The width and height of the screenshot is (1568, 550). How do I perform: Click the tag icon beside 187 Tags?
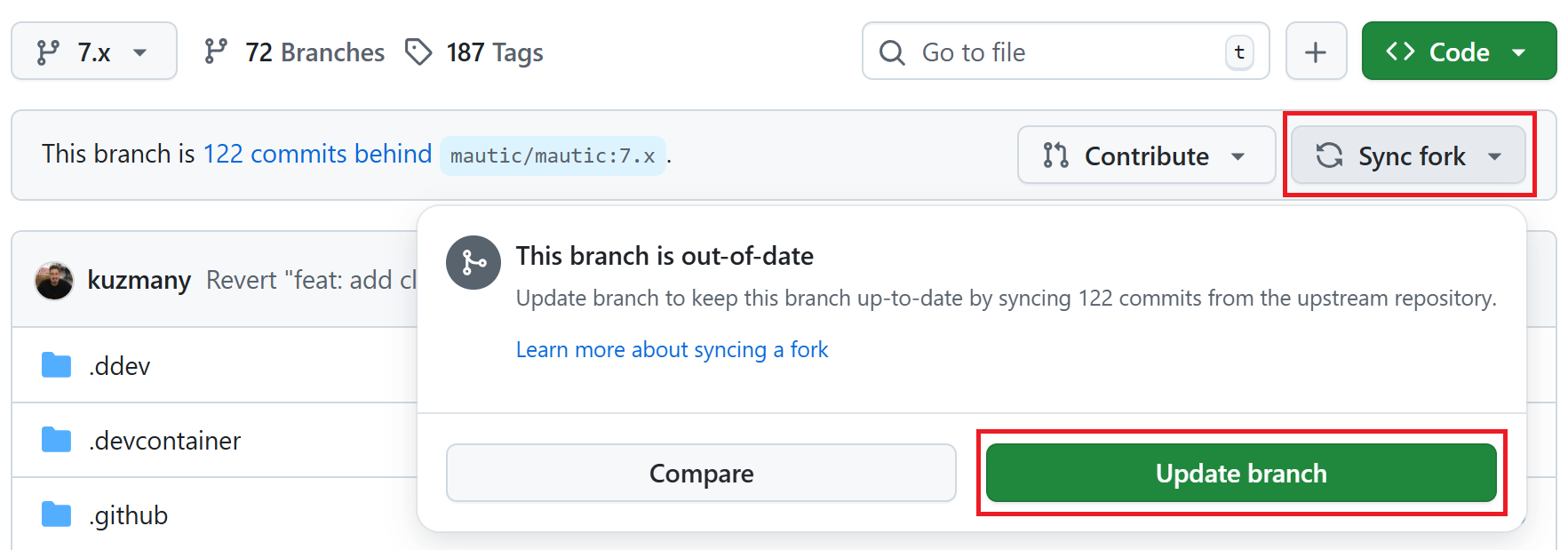[418, 52]
